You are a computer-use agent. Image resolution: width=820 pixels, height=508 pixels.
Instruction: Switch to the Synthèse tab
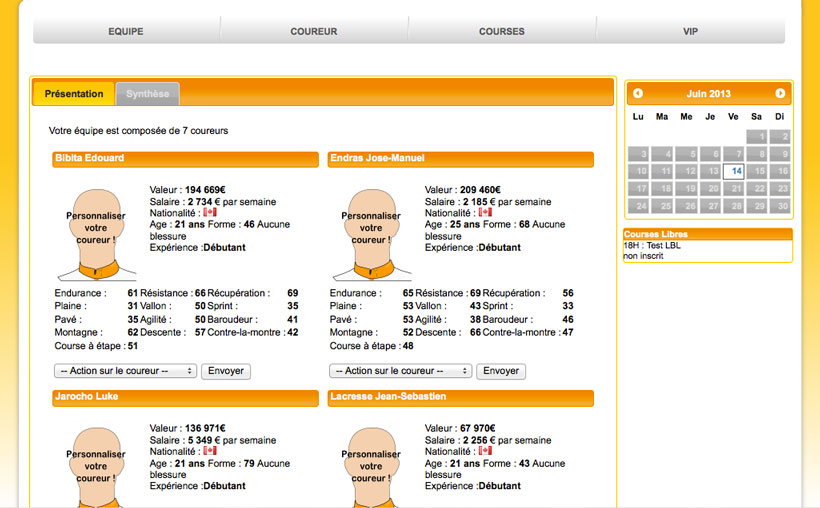(147, 94)
